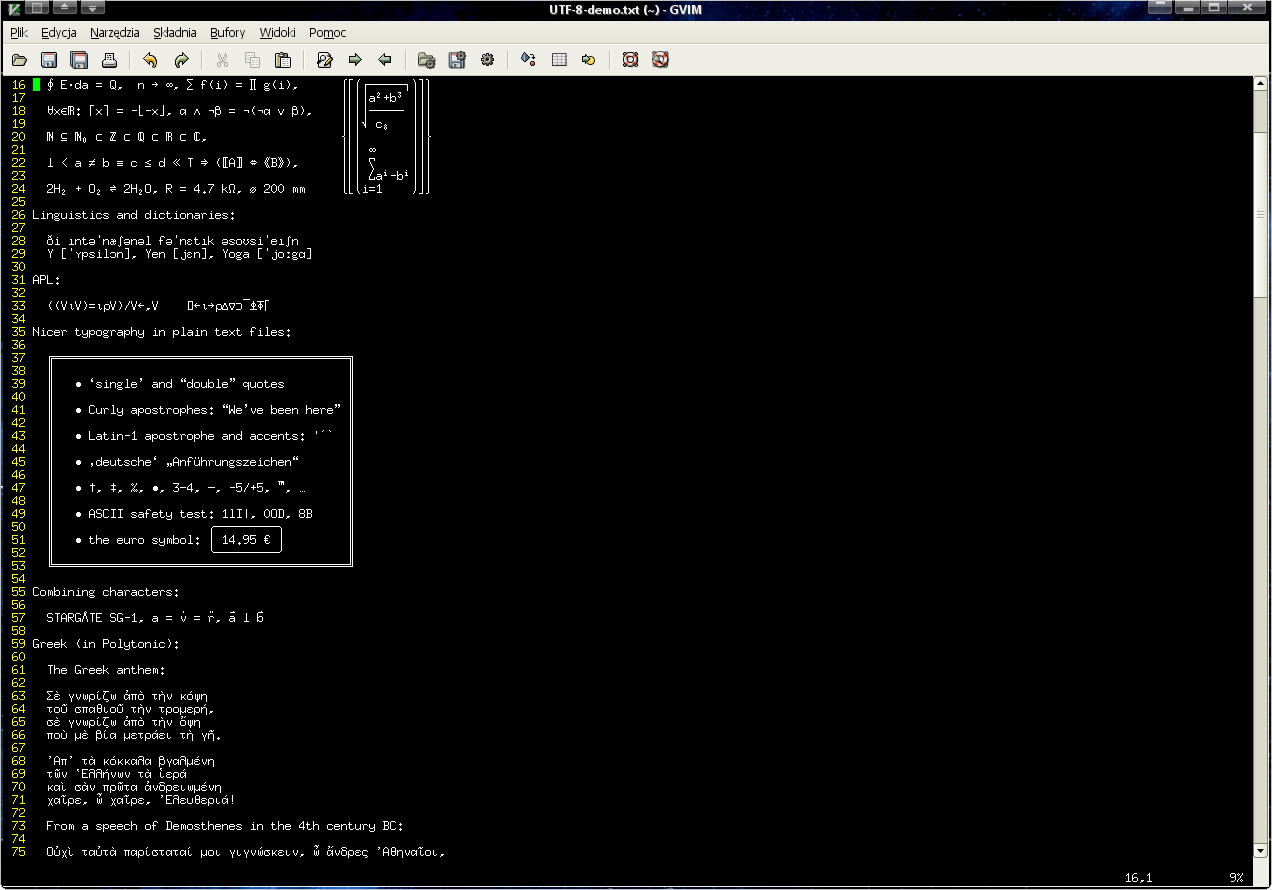Viewport: 1272px width, 890px height.
Task: Open the Składnia menu
Action: coord(176,32)
